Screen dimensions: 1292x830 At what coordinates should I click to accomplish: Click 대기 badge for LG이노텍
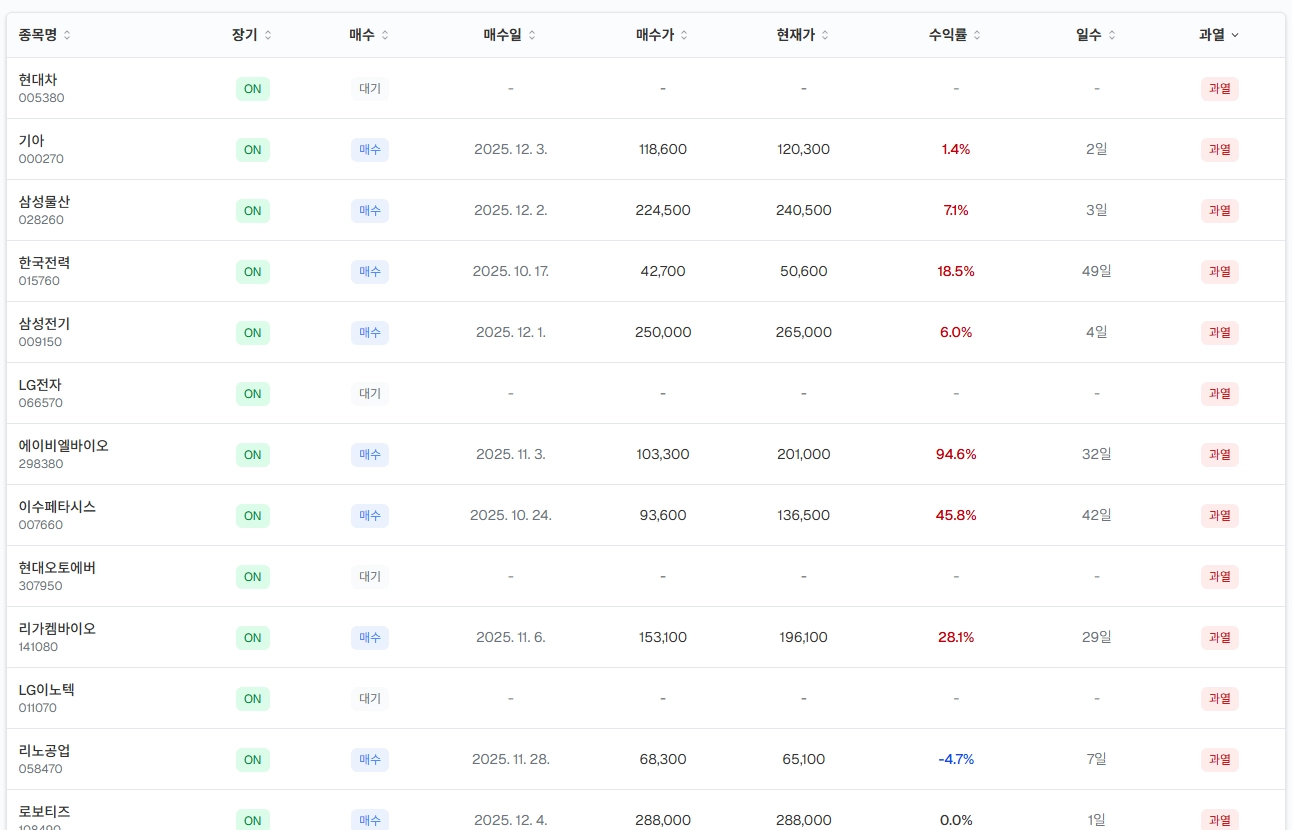pyautogui.click(x=370, y=699)
